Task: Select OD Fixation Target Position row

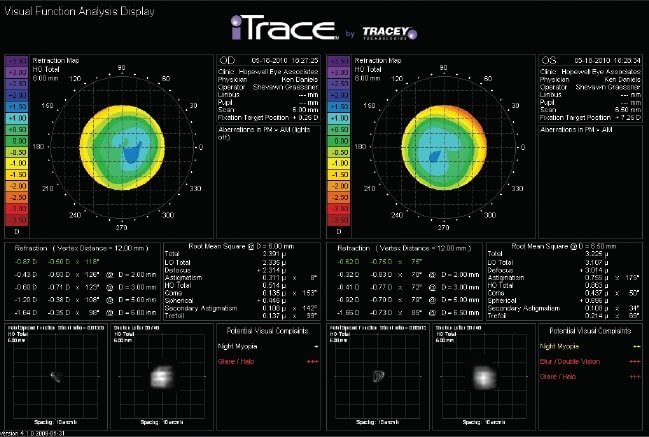Action: click(268, 118)
